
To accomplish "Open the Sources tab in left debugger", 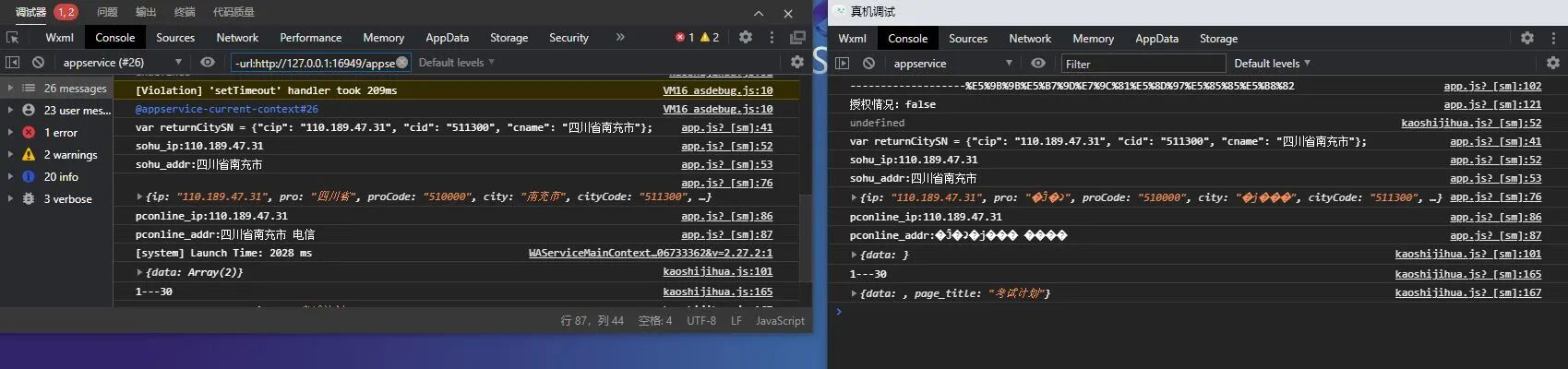I will 175,38.
